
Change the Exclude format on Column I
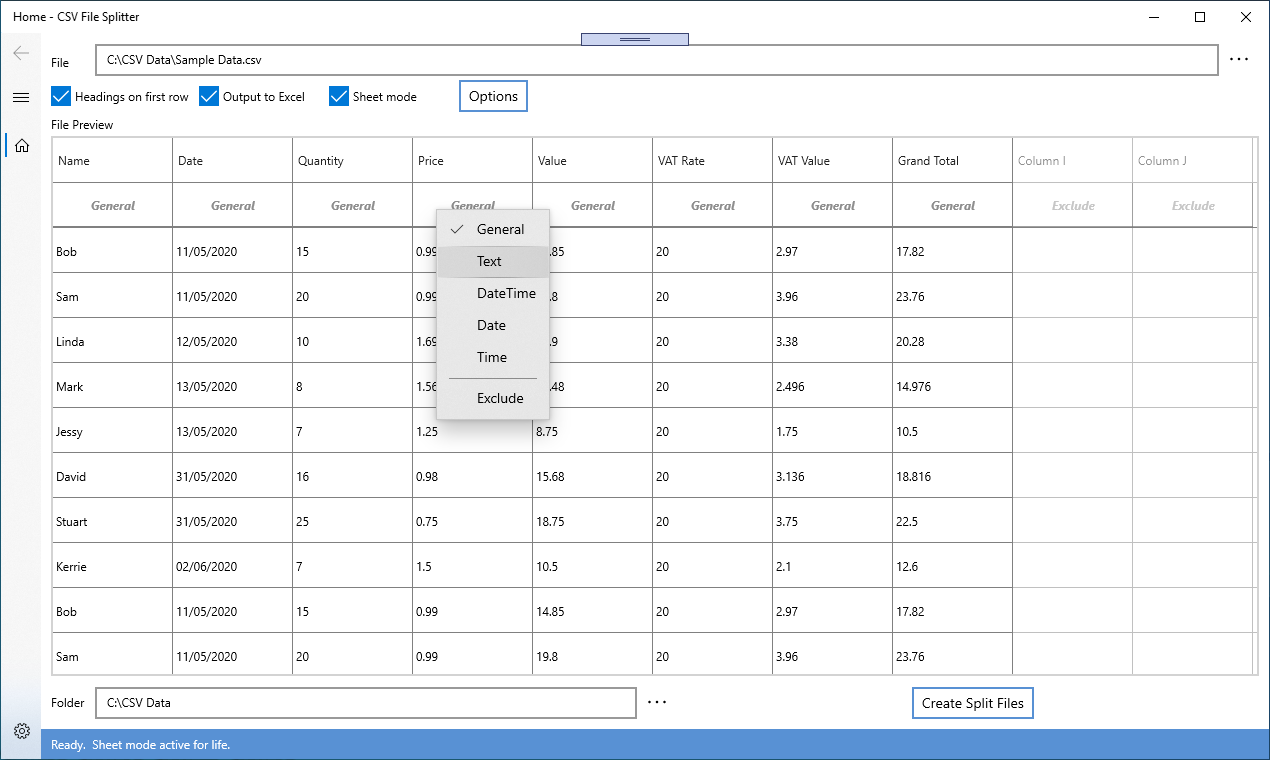pyautogui.click(x=1072, y=205)
